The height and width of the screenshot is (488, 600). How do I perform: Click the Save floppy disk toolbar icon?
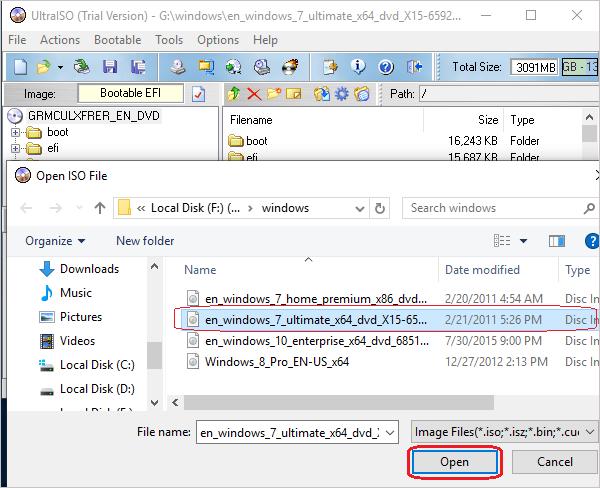pos(110,67)
